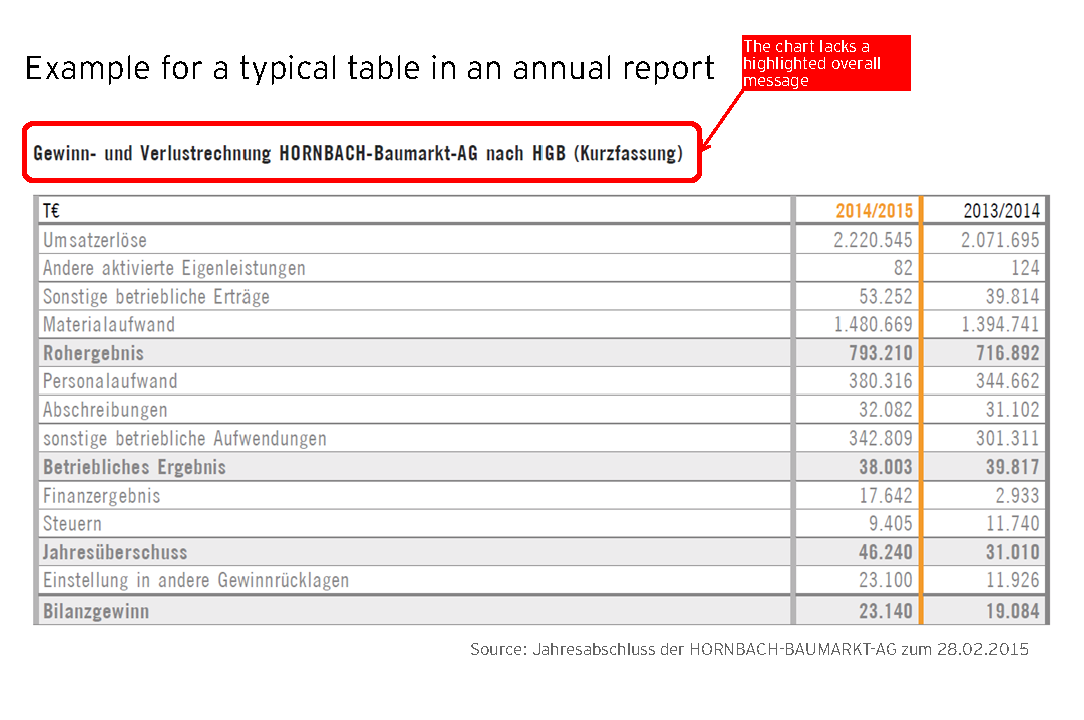Viewport: 1084px width, 720px height.
Task: Select the "Steuern" row label
Action: (72, 524)
